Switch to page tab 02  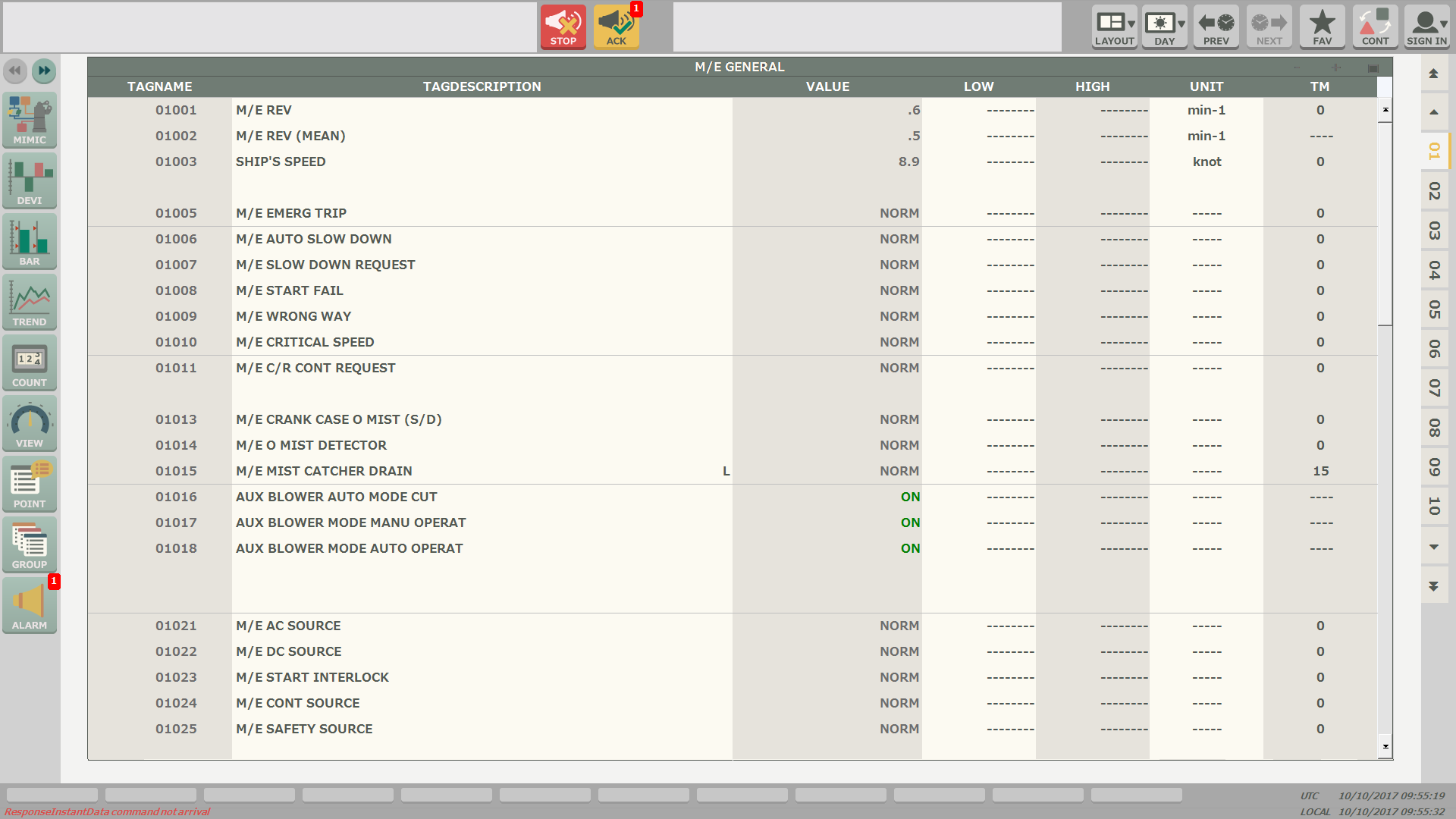1434,191
